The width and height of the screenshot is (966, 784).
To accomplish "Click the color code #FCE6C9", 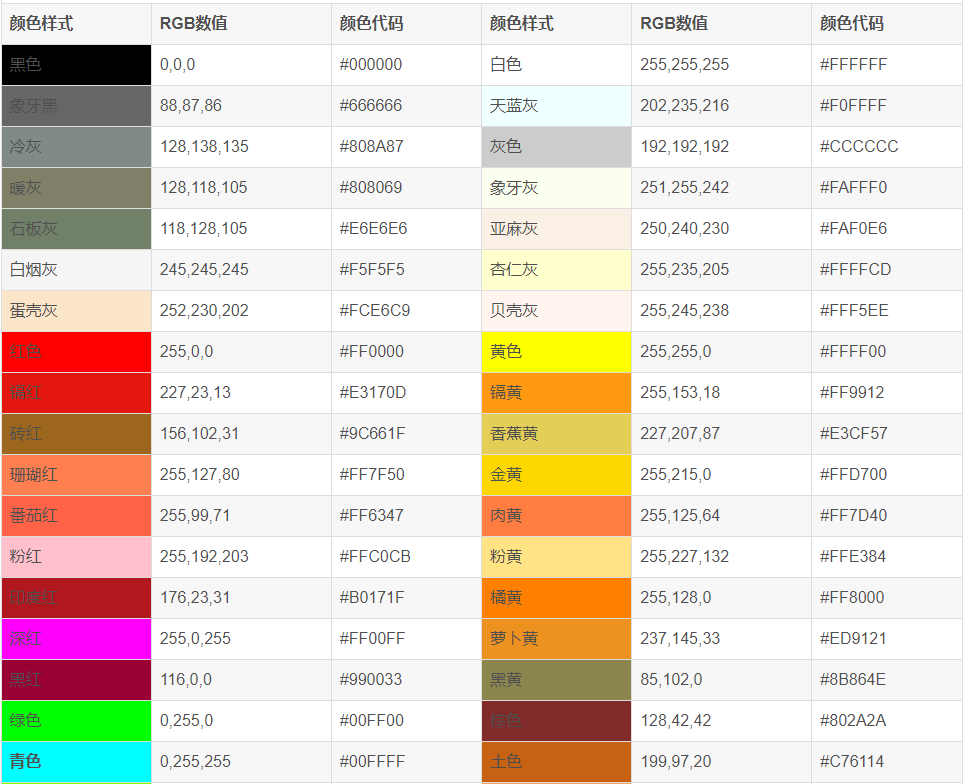I will pyautogui.click(x=375, y=311).
